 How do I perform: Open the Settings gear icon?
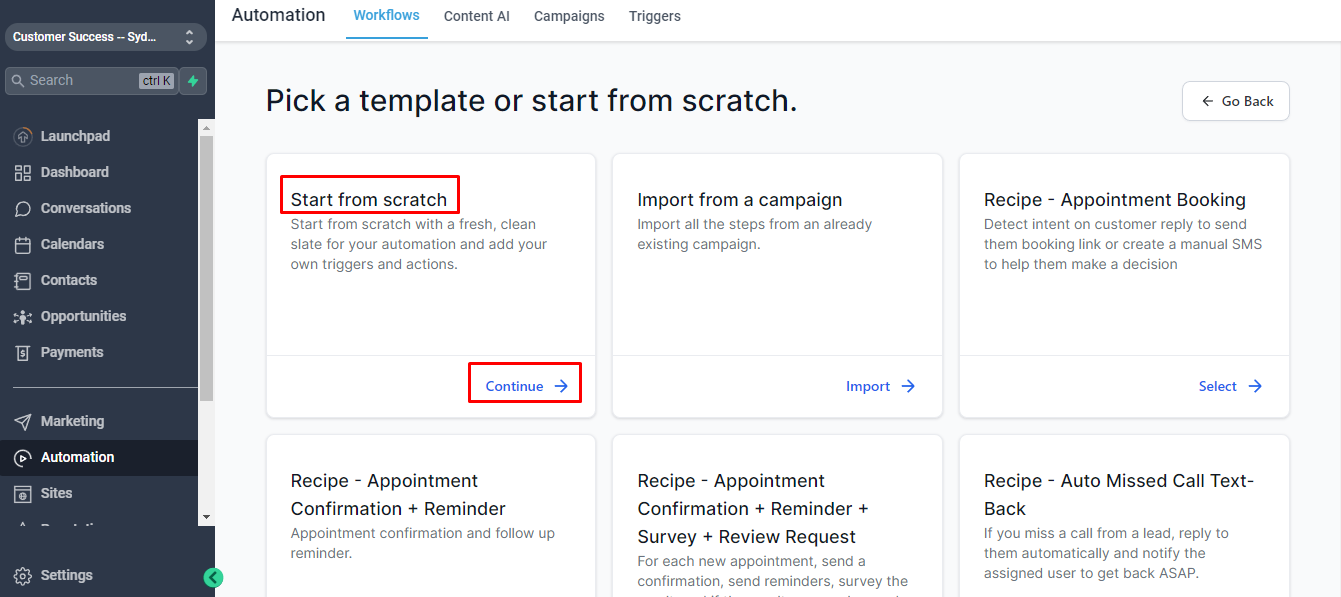tap(23, 575)
